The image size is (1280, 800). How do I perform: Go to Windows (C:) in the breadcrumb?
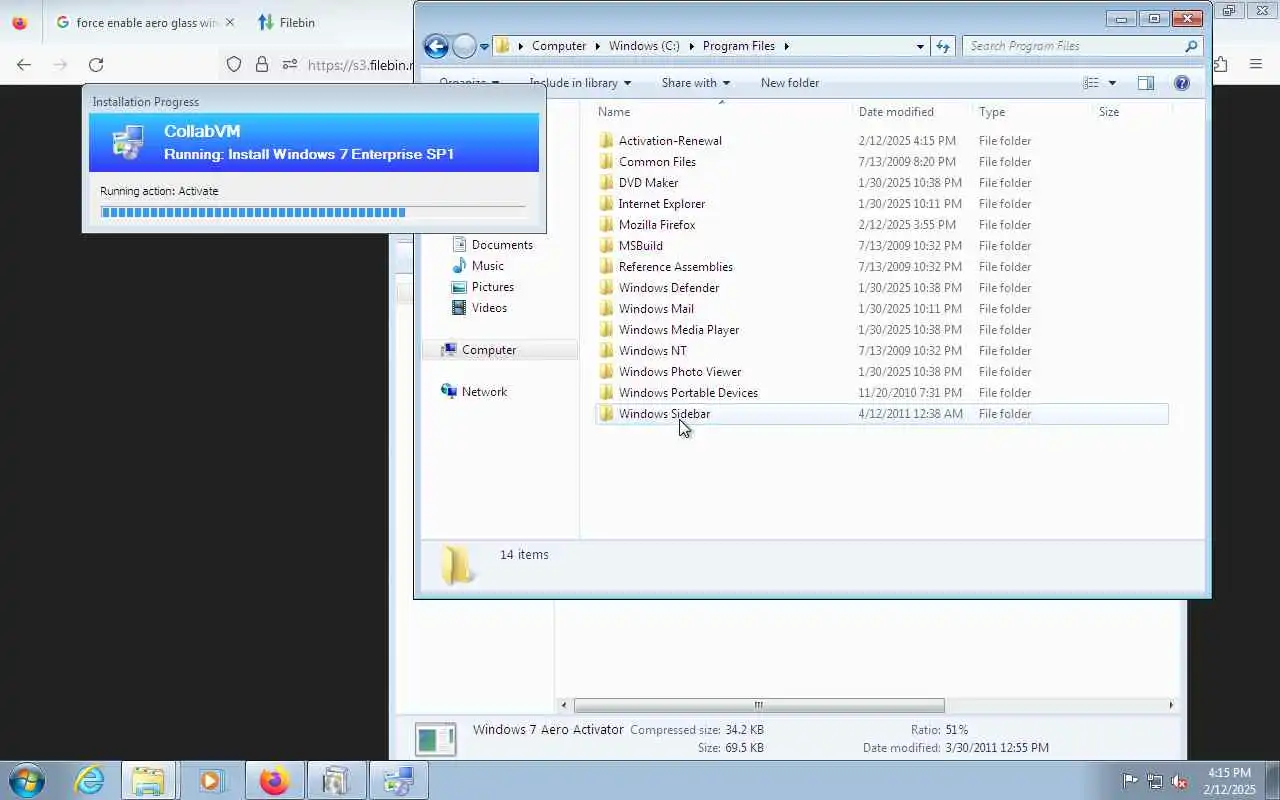[644, 46]
